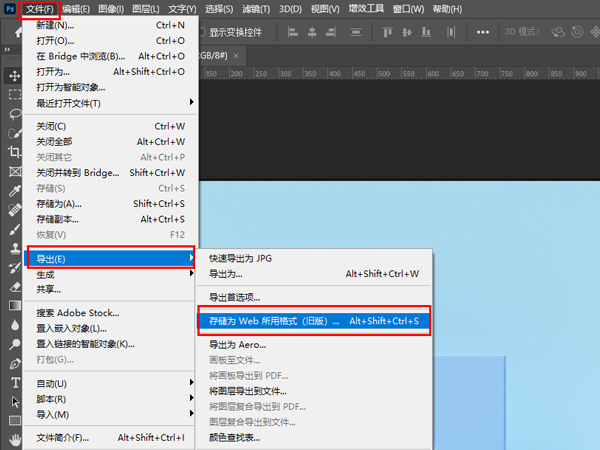Click 快速导出为 JPG

click(240, 258)
